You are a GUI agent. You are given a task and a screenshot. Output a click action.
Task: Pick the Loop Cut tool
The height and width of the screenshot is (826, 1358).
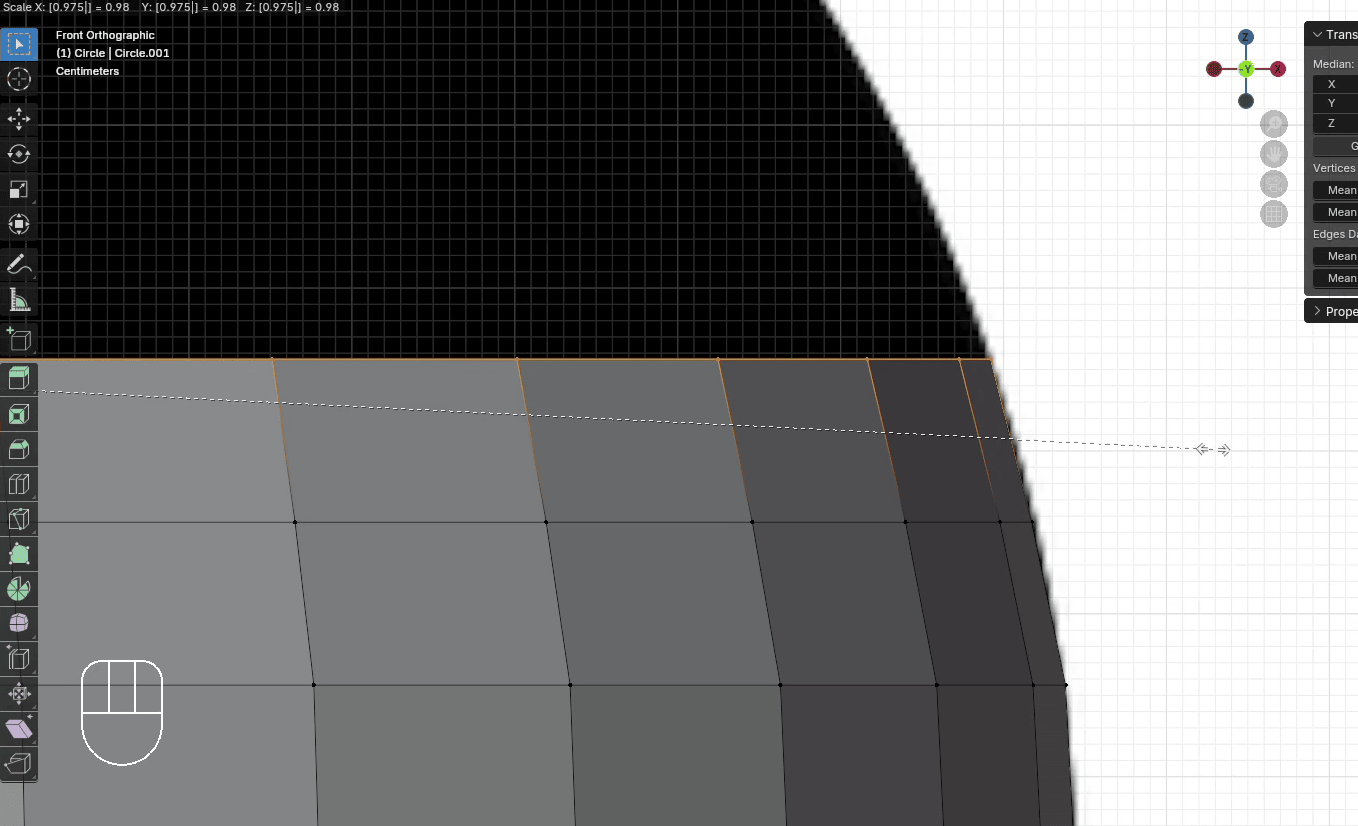[x=19, y=485]
